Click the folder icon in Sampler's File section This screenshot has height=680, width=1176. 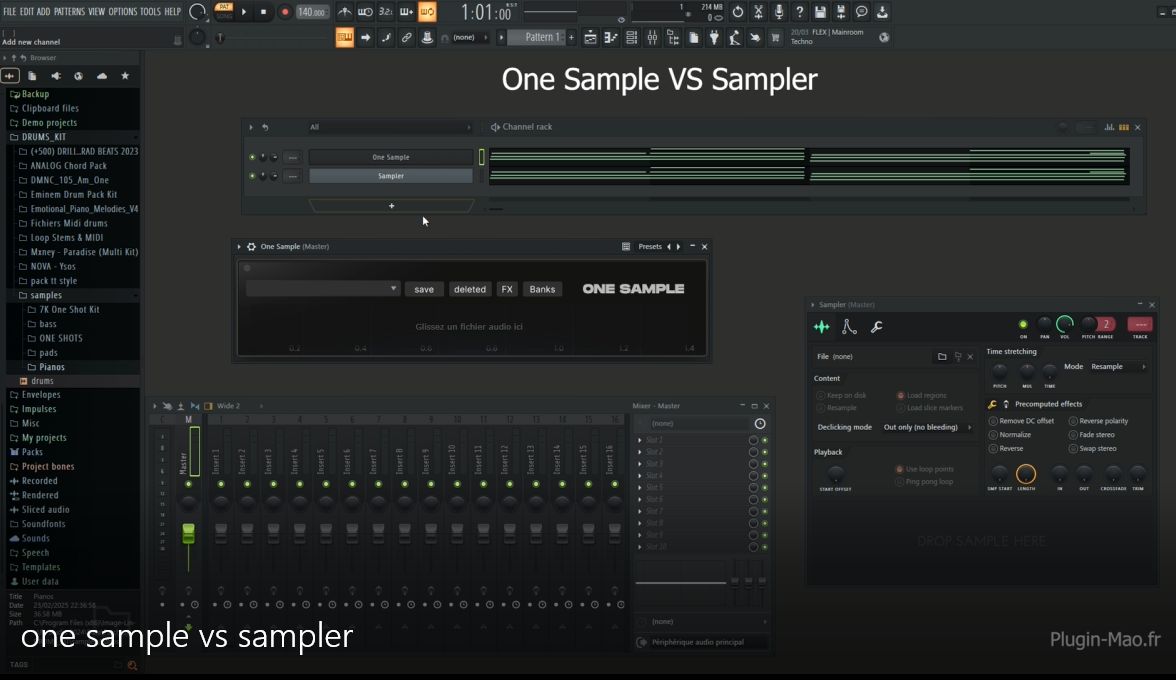(941, 356)
